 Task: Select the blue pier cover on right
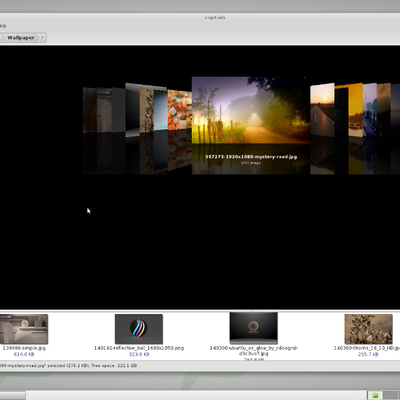tap(370, 110)
